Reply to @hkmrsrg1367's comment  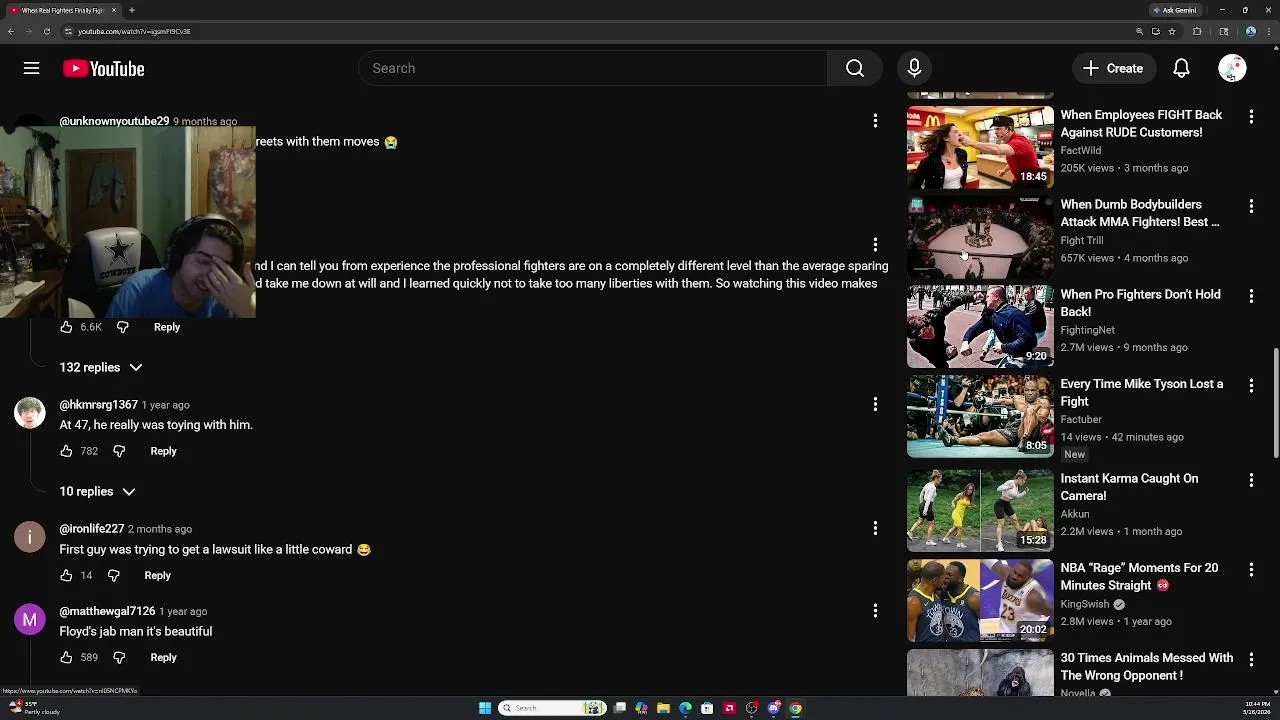(x=163, y=451)
